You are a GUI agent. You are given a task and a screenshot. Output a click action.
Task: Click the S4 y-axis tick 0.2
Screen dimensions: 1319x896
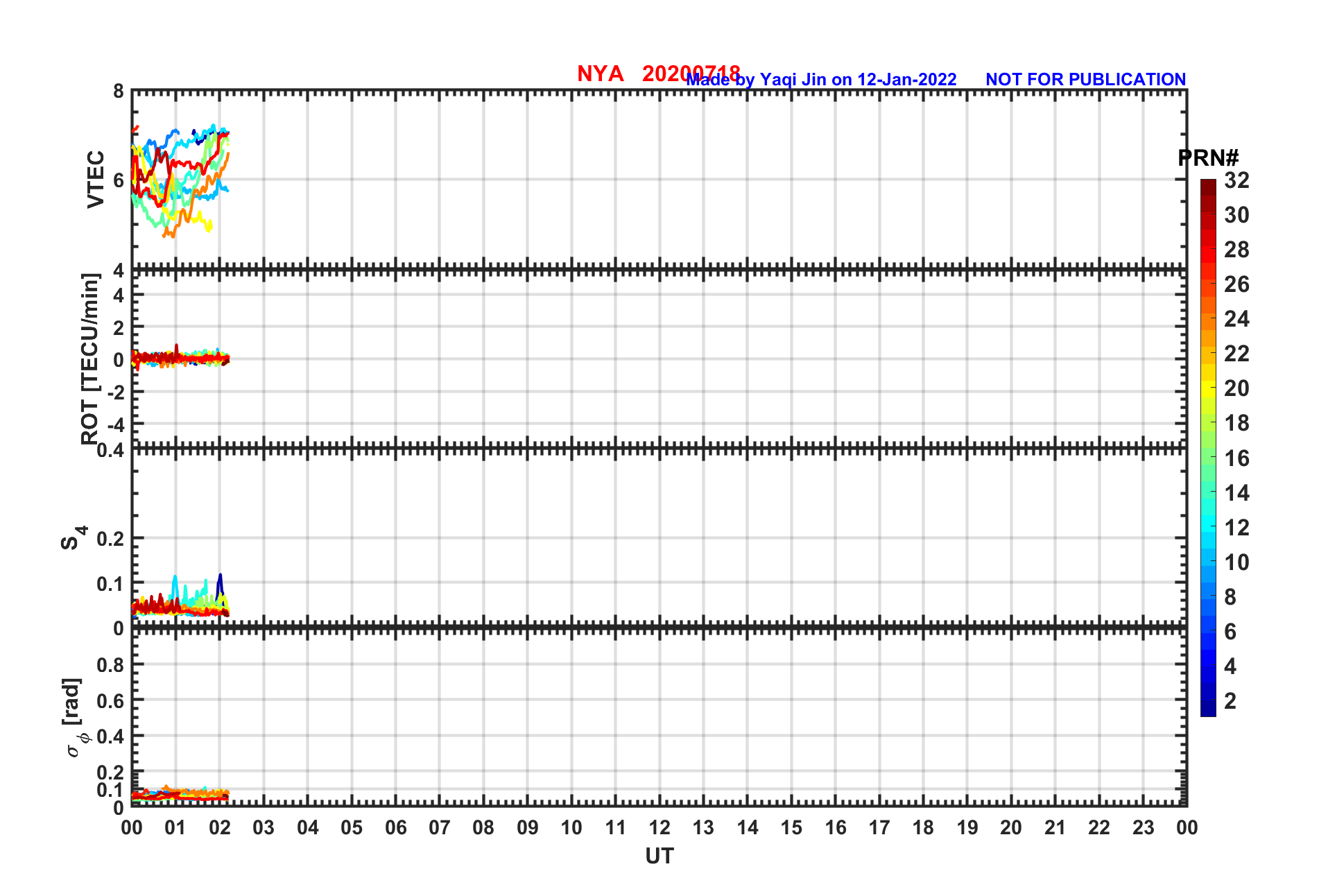click(111, 539)
